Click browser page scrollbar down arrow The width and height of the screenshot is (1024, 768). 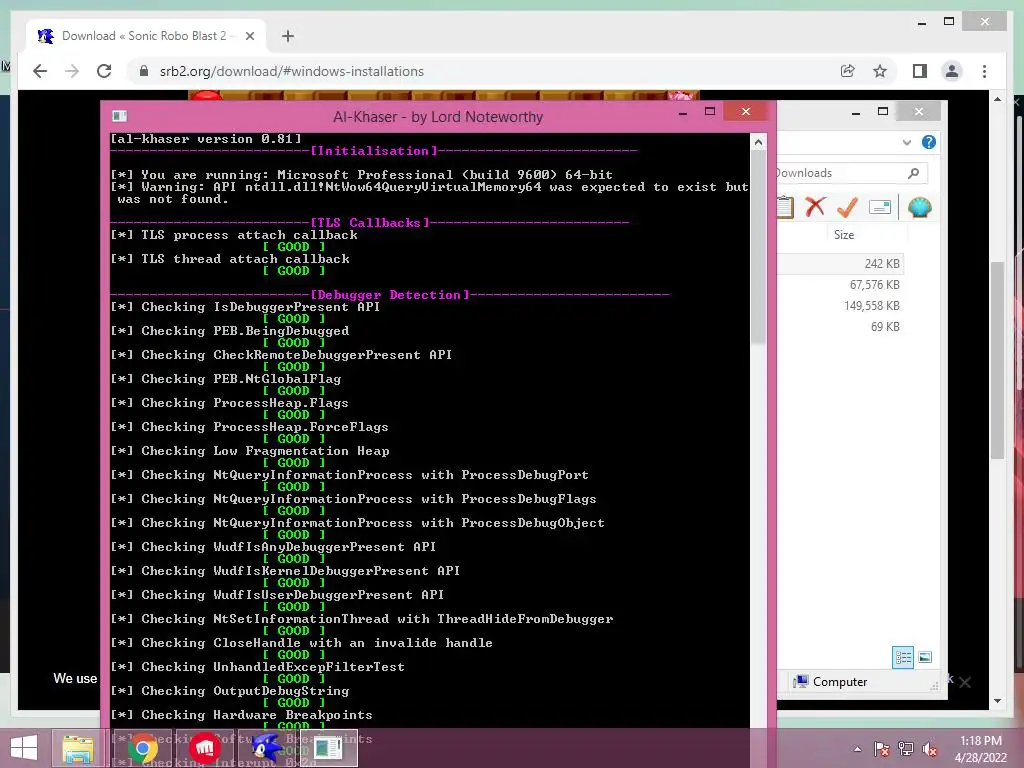[x=997, y=701]
